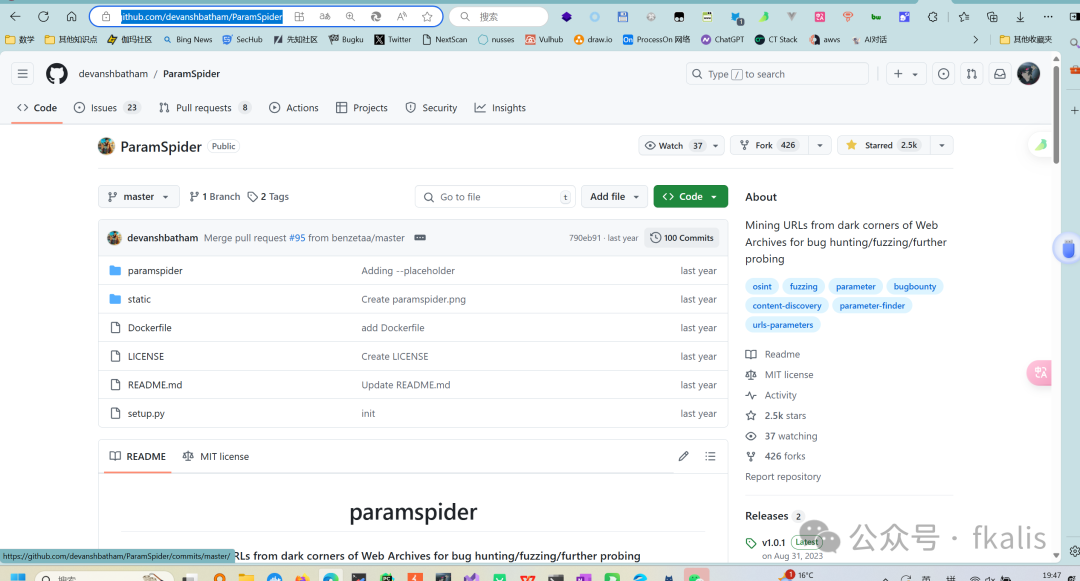Select the MIT license tab in README
The image size is (1080, 581).
point(216,456)
